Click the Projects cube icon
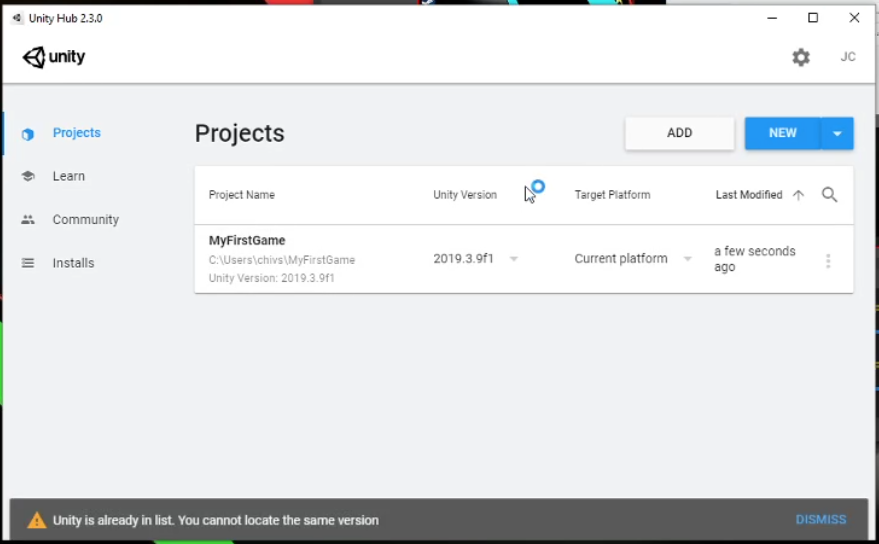This screenshot has height=544, width=879. 28,134
